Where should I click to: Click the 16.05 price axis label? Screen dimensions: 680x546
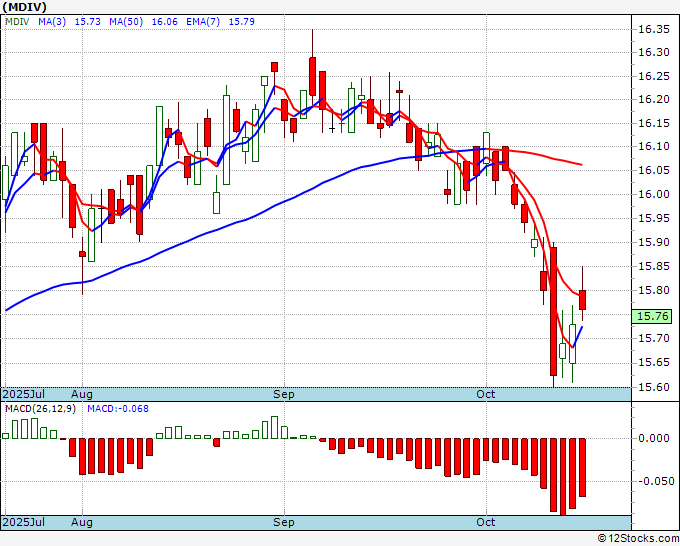pyautogui.click(x=654, y=170)
